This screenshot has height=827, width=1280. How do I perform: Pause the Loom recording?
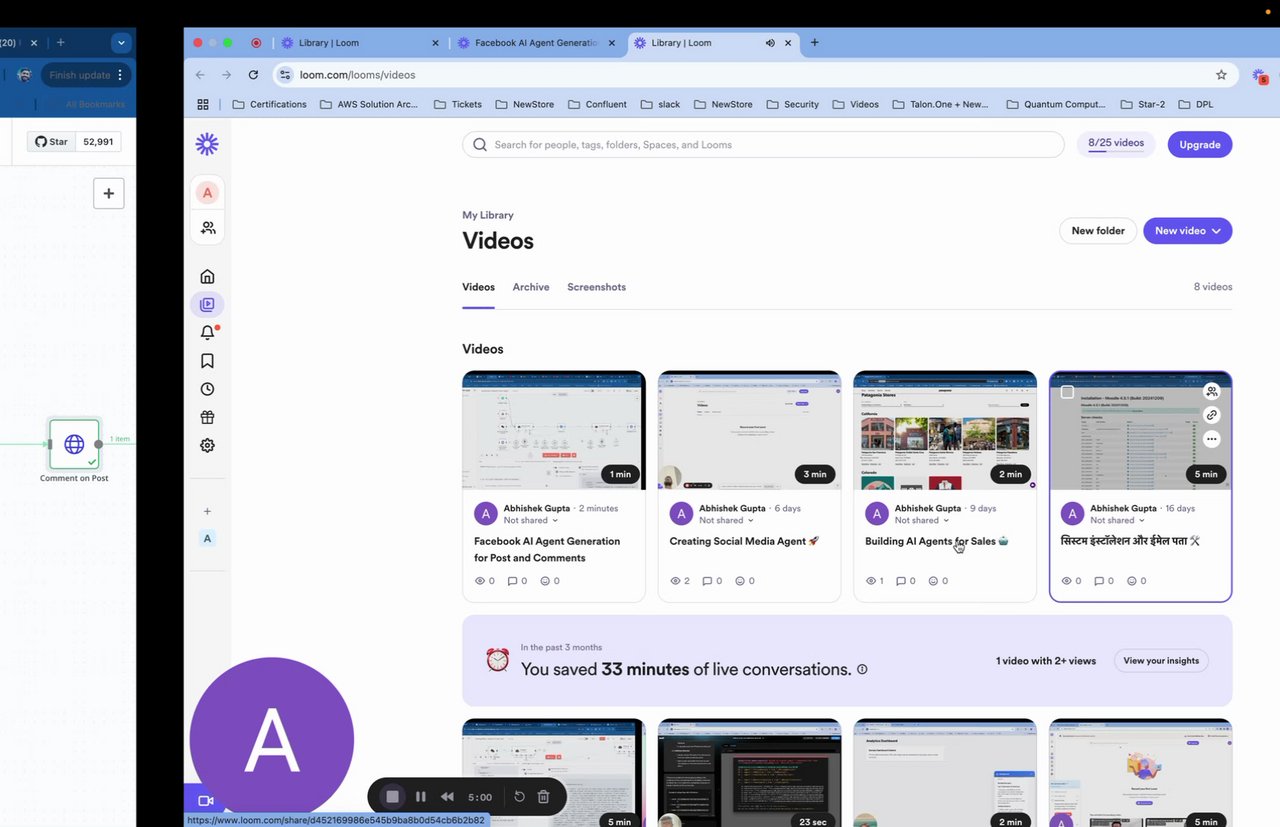click(421, 797)
